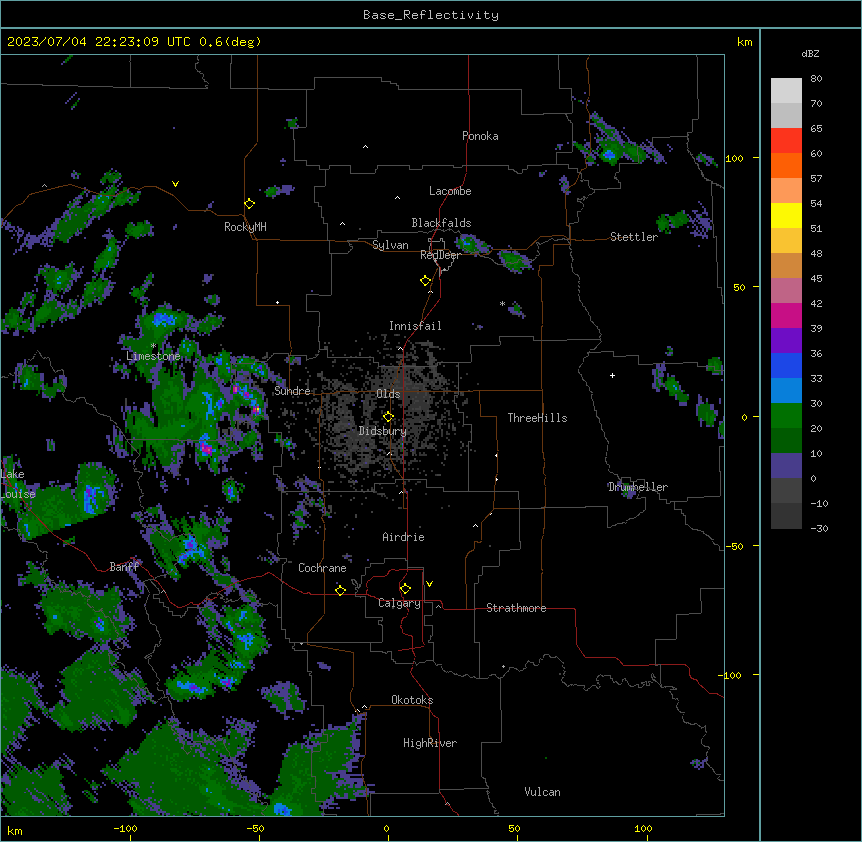
Task: Select the yellow 51–54 dBZ legend swatch
Action: coord(786,215)
